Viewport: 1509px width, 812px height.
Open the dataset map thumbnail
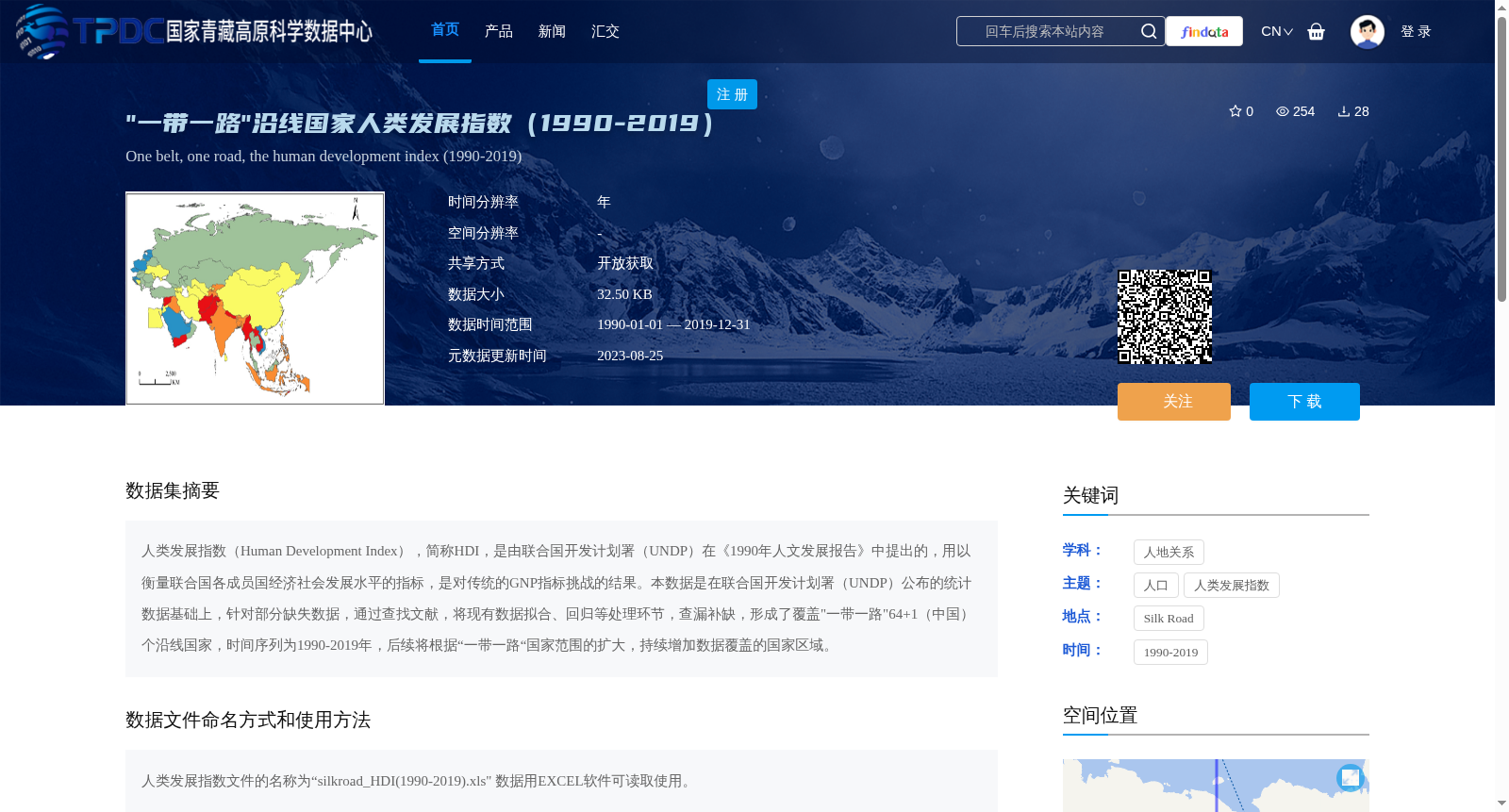[255, 298]
